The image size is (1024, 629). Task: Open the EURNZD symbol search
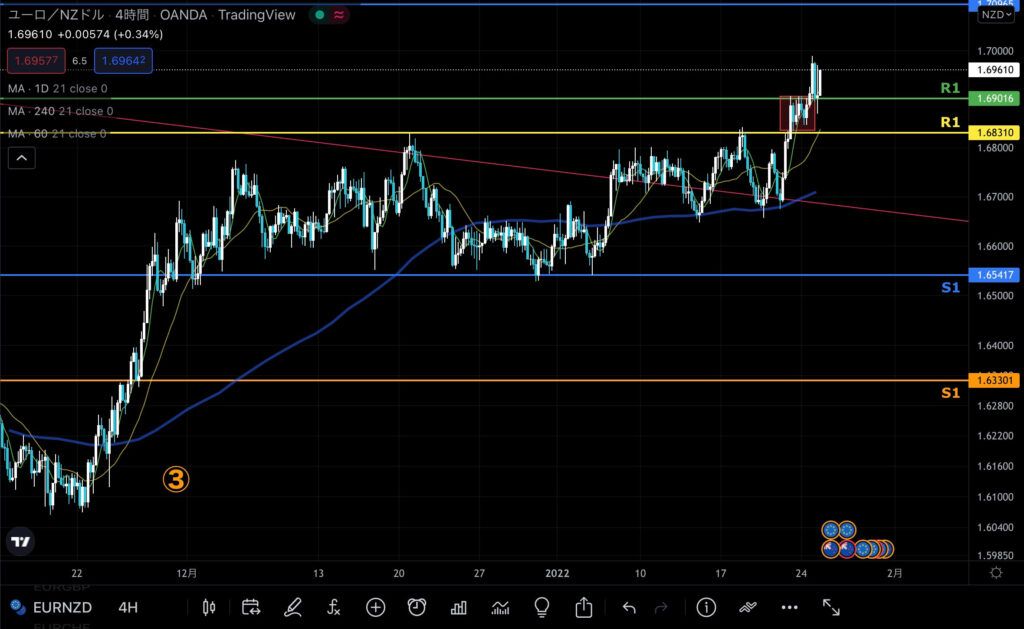coord(63,607)
